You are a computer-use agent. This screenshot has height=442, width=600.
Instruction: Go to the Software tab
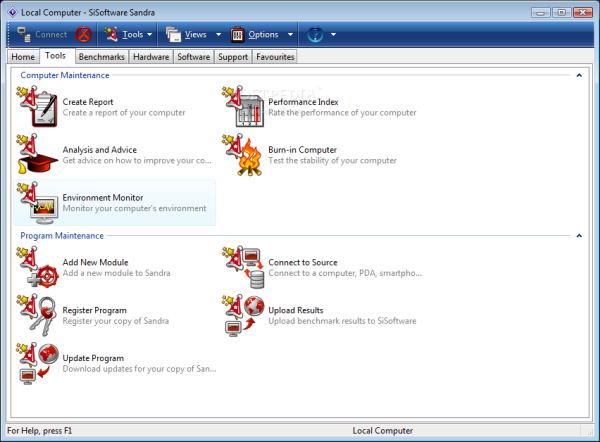pyautogui.click(x=194, y=57)
